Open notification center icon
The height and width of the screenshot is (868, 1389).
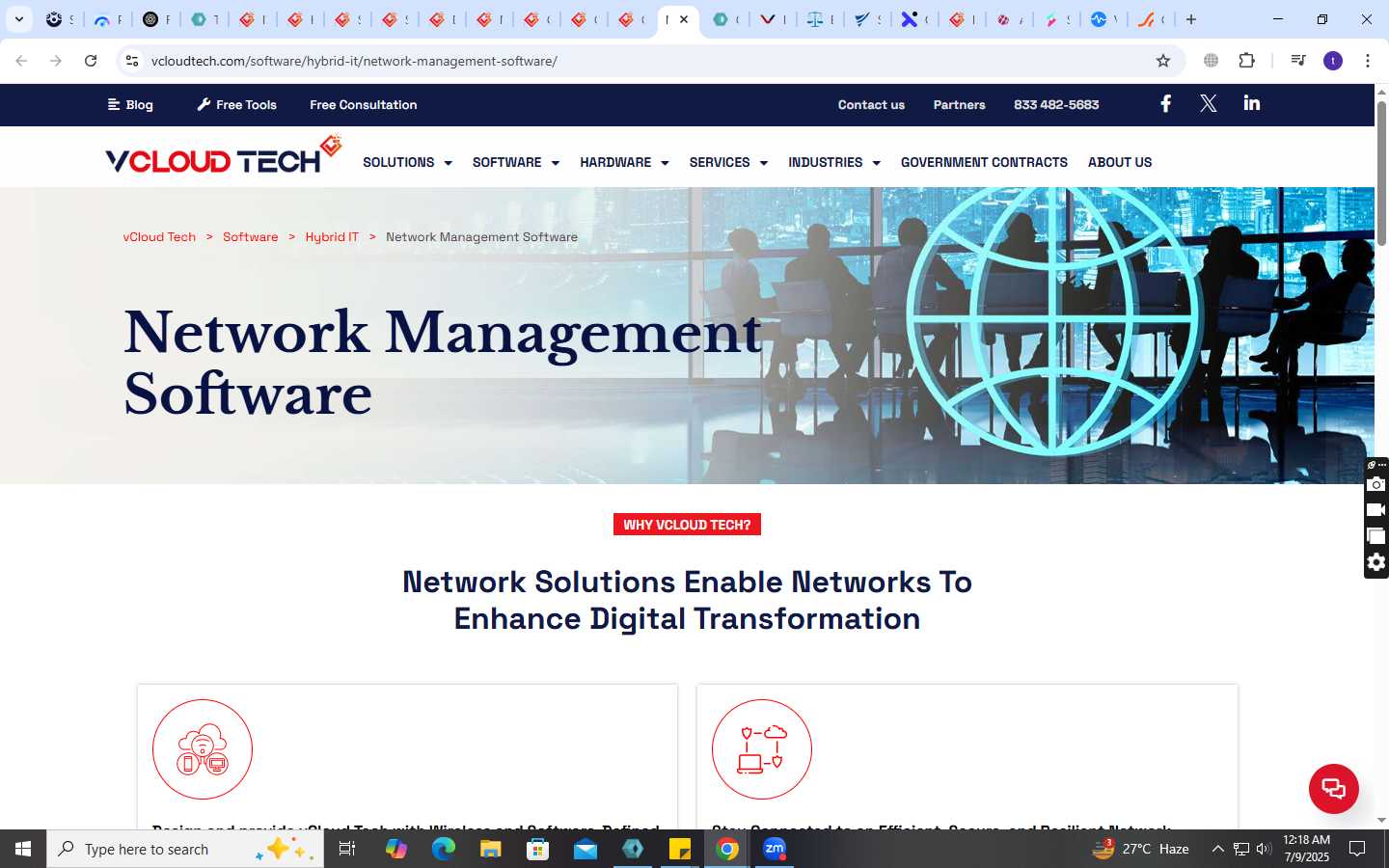pyautogui.click(x=1357, y=849)
